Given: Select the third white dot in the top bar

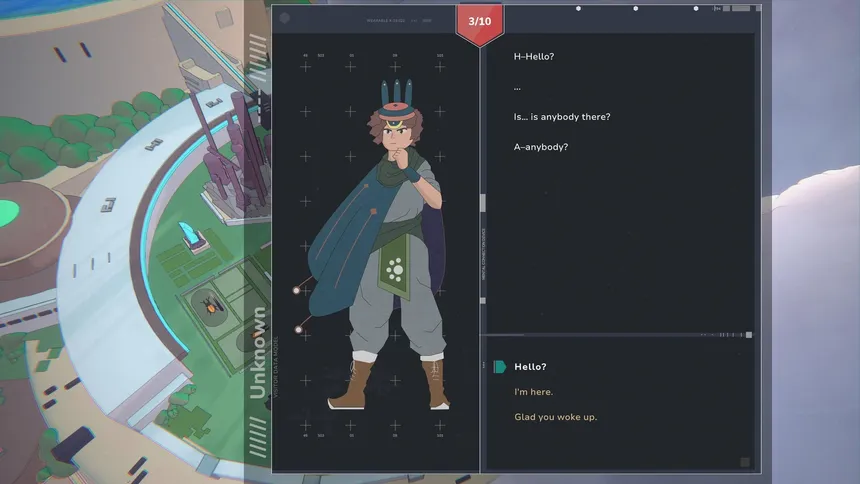Looking at the screenshot, I should (x=696, y=9).
